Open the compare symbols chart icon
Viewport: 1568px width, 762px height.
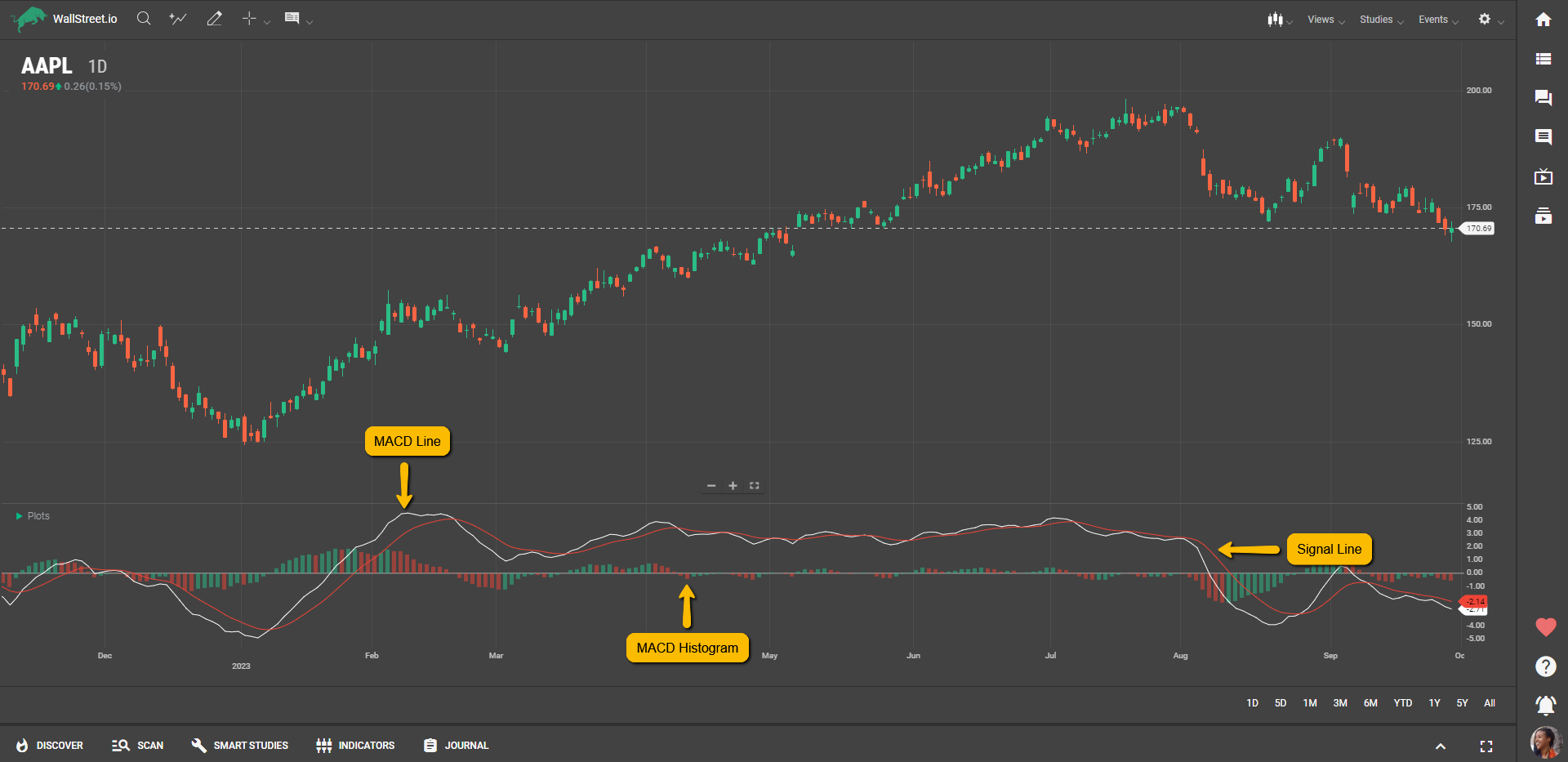pyautogui.click(x=178, y=19)
